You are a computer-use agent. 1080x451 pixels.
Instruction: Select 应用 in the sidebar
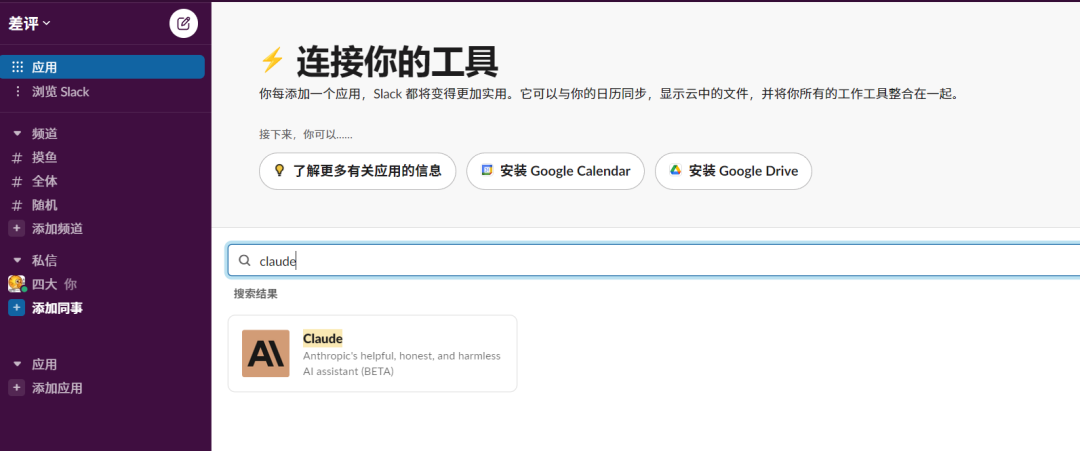pyautogui.click(x=102, y=67)
